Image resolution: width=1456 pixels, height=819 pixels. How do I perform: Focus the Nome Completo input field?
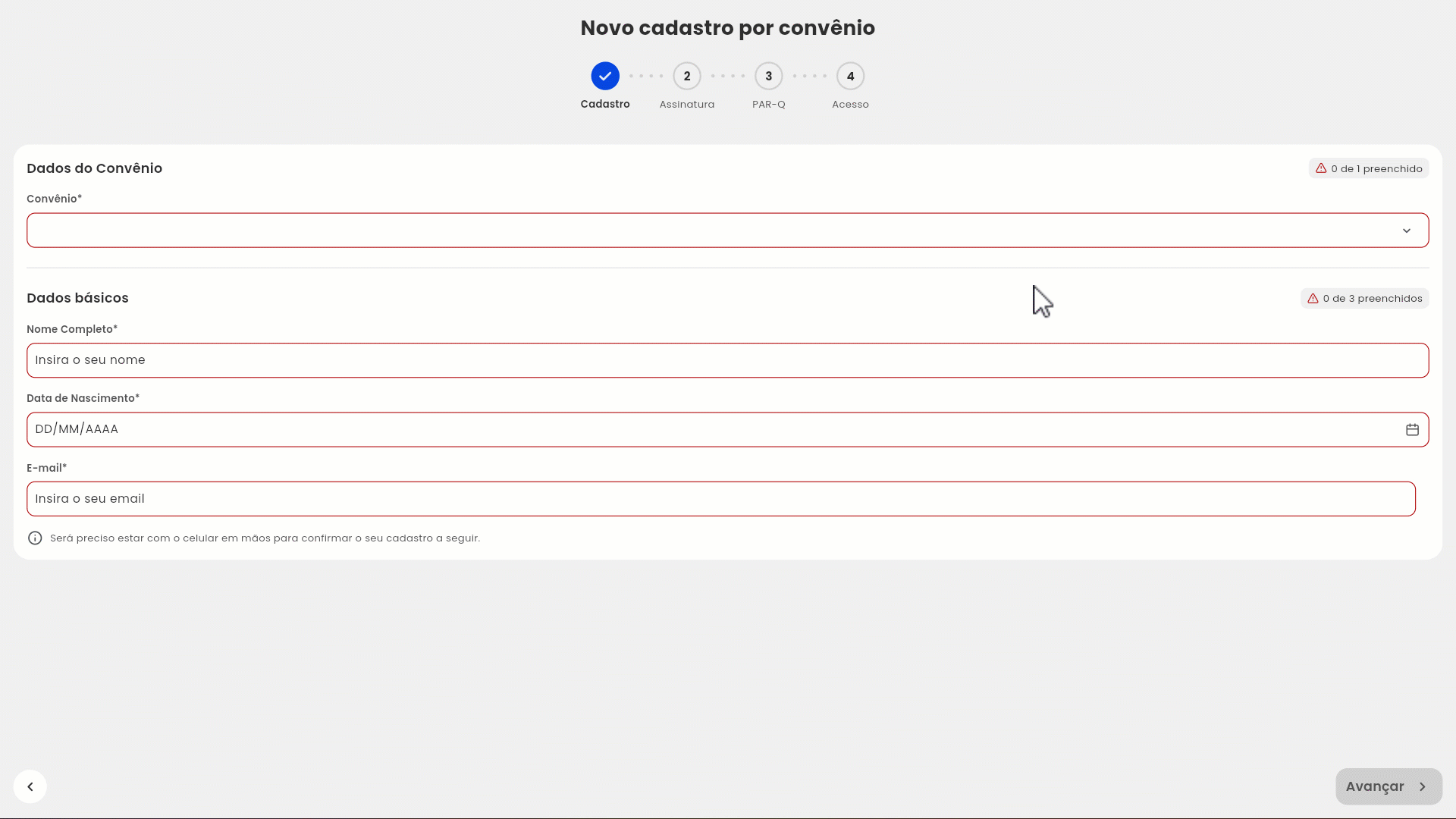[728, 360]
